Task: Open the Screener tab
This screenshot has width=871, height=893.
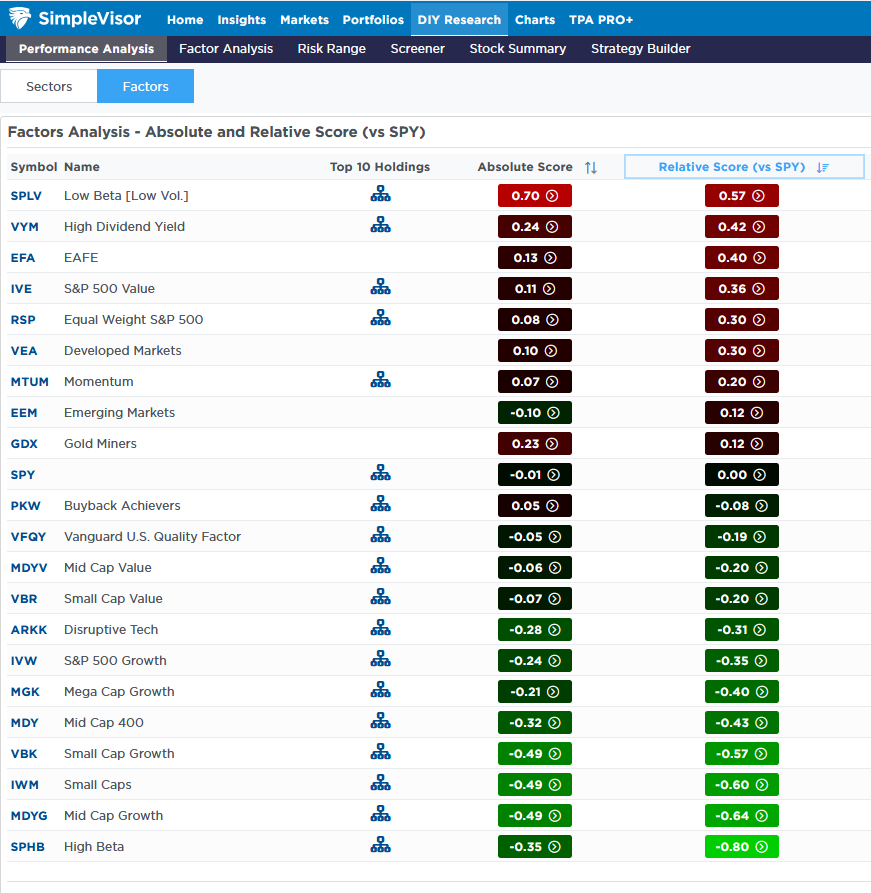Action: pyautogui.click(x=418, y=48)
